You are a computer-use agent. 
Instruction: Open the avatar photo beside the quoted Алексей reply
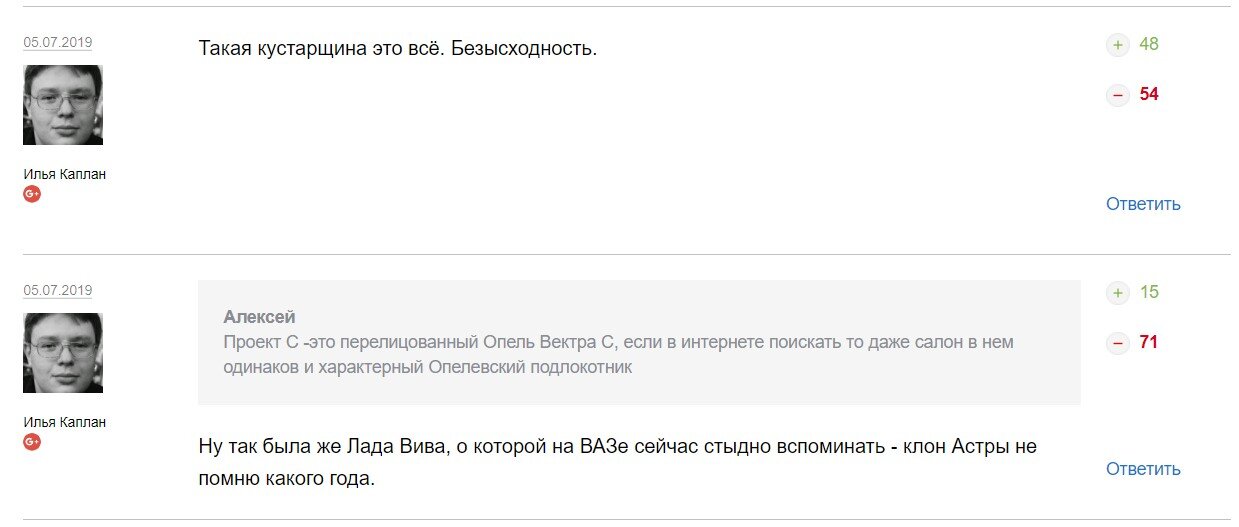(63, 353)
